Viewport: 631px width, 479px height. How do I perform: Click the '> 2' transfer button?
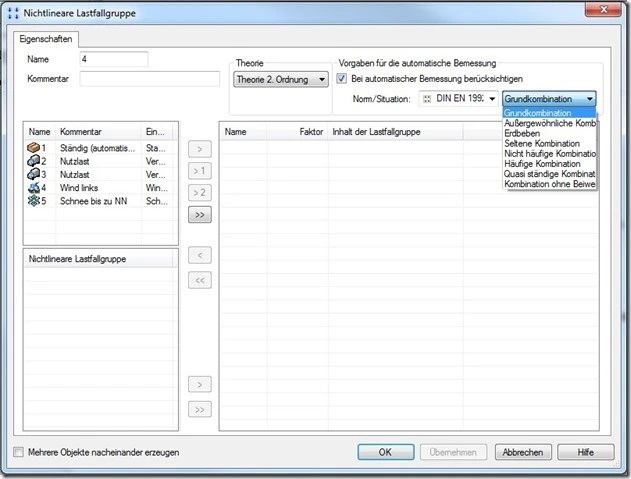coord(200,193)
